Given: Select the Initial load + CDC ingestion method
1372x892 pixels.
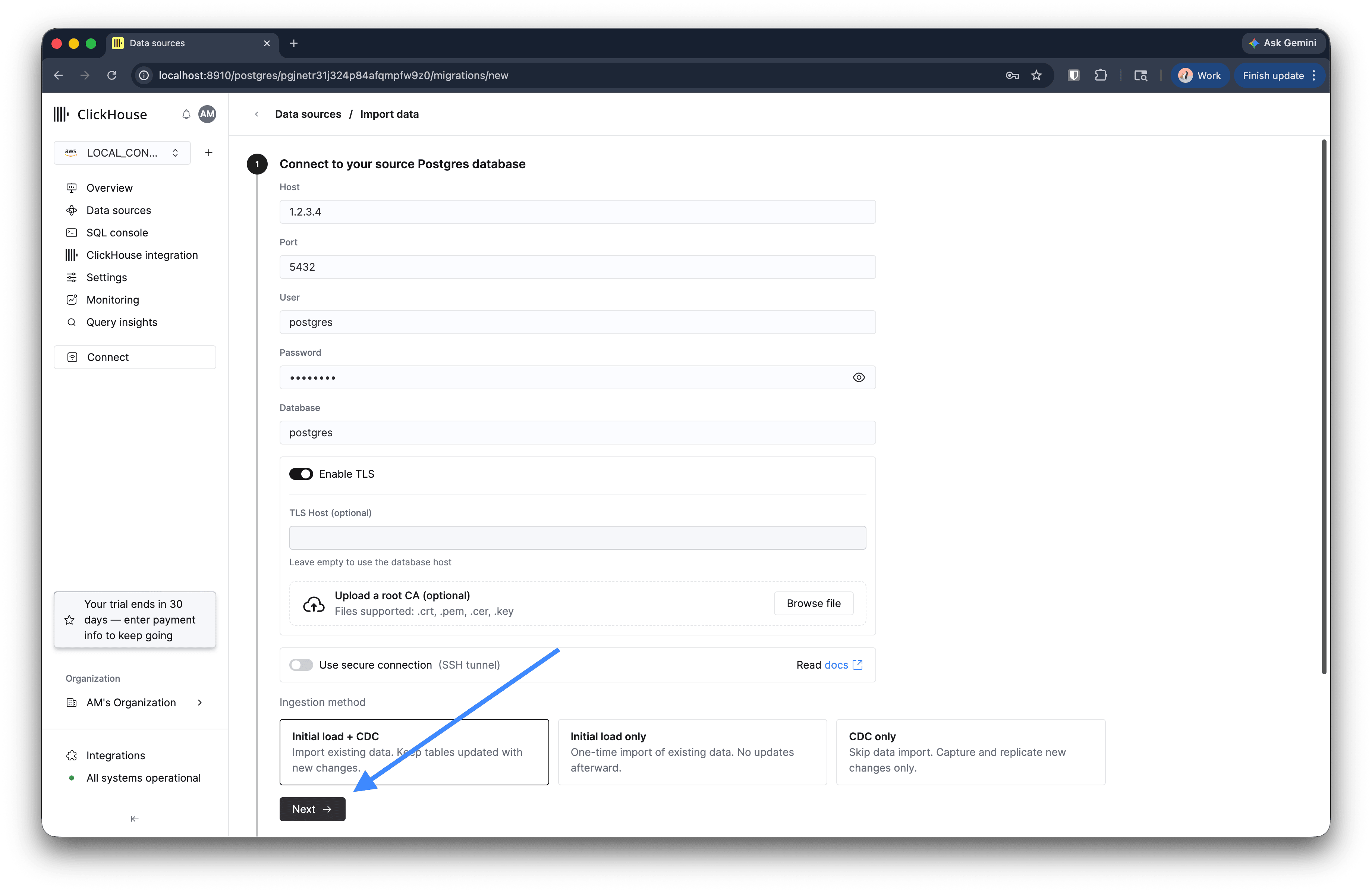Looking at the screenshot, I should point(414,752).
